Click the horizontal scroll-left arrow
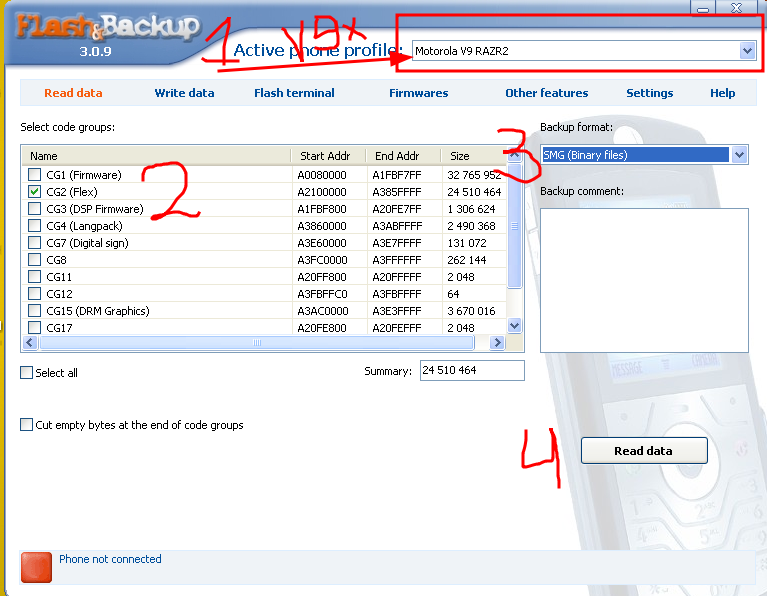The width and height of the screenshot is (767, 596). [x=30, y=343]
